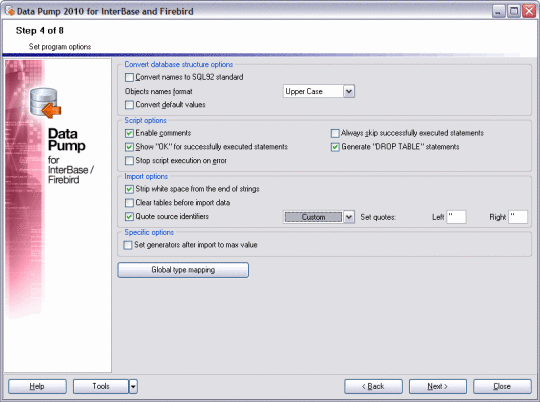The image size is (540, 402).
Task: Click the Left quote input field
Action: 456,217
